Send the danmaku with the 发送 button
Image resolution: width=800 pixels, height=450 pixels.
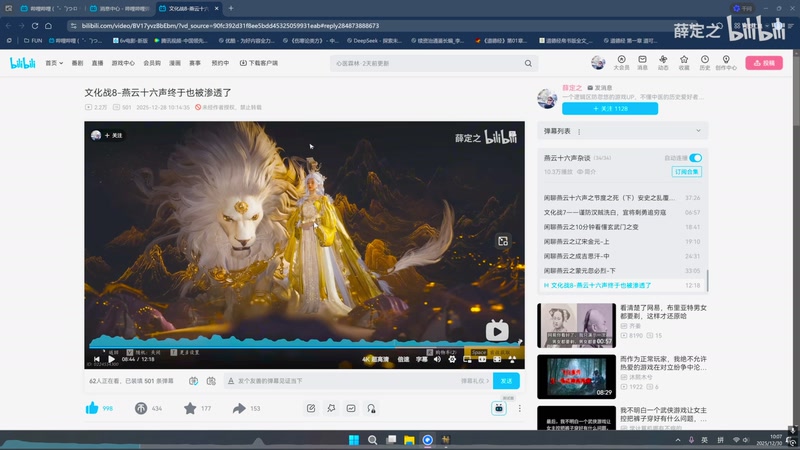coord(506,381)
